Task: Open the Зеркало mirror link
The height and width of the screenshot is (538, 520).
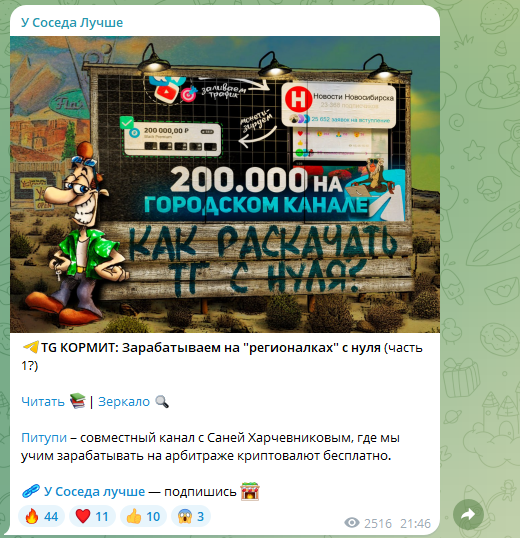Action: click(x=124, y=401)
